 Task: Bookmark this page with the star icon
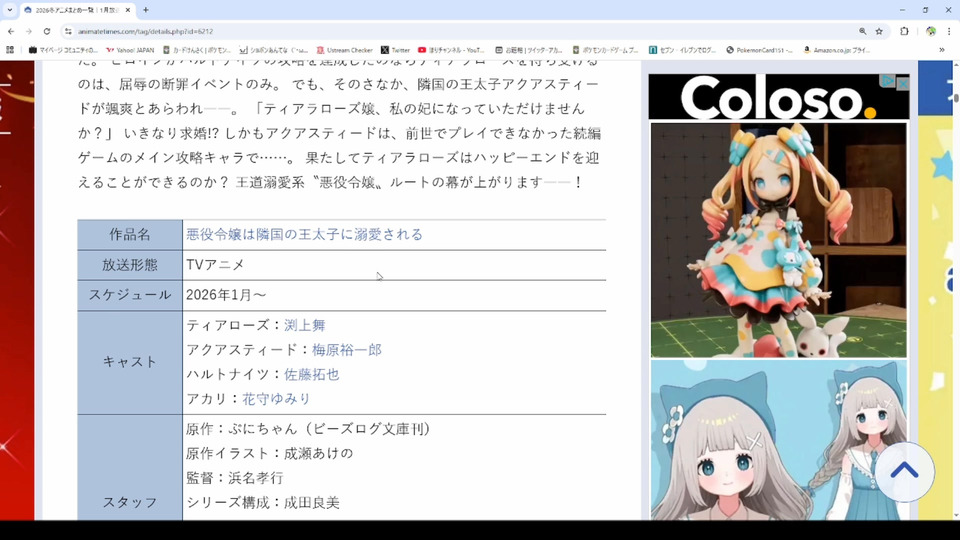(x=879, y=31)
